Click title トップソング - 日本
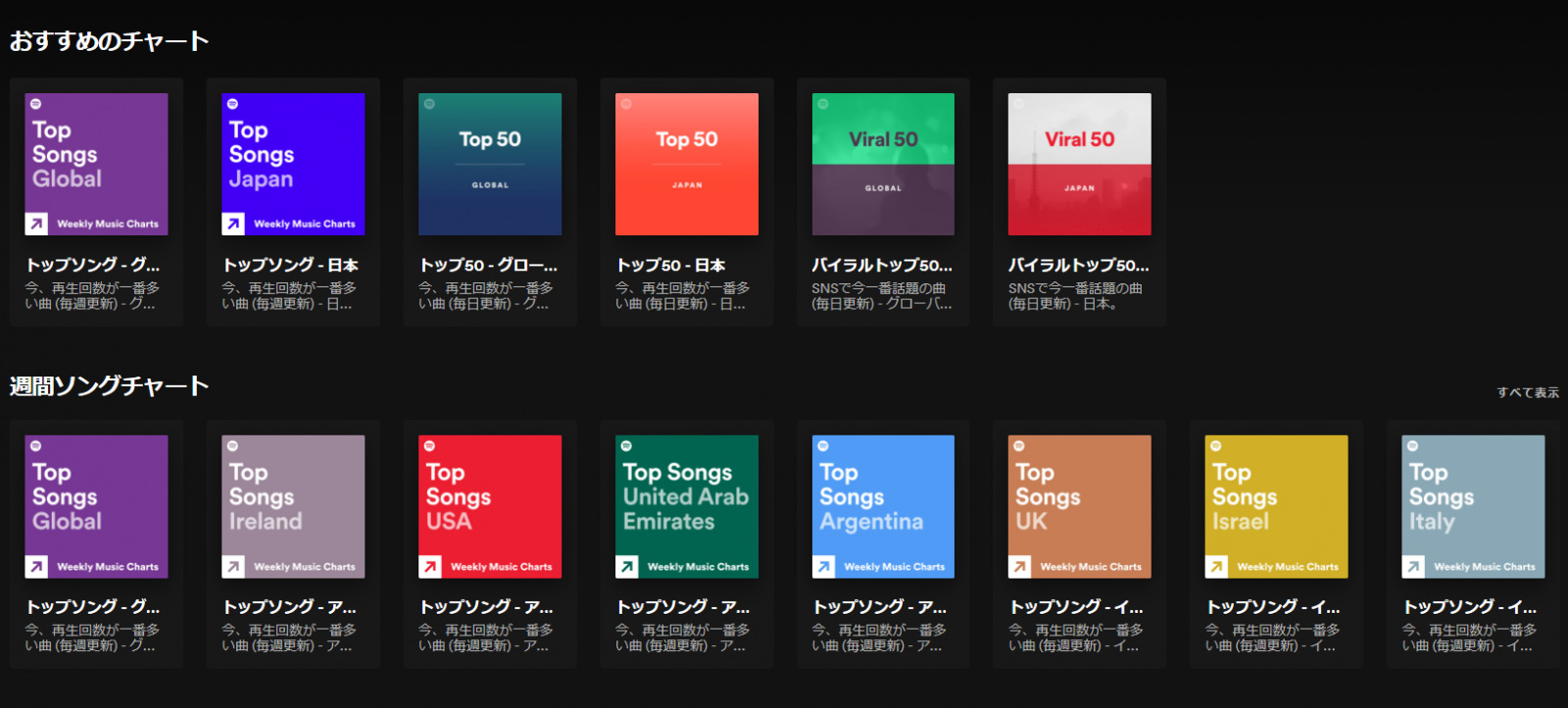The width and height of the screenshot is (1568, 708). pyautogui.click(x=291, y=265)
